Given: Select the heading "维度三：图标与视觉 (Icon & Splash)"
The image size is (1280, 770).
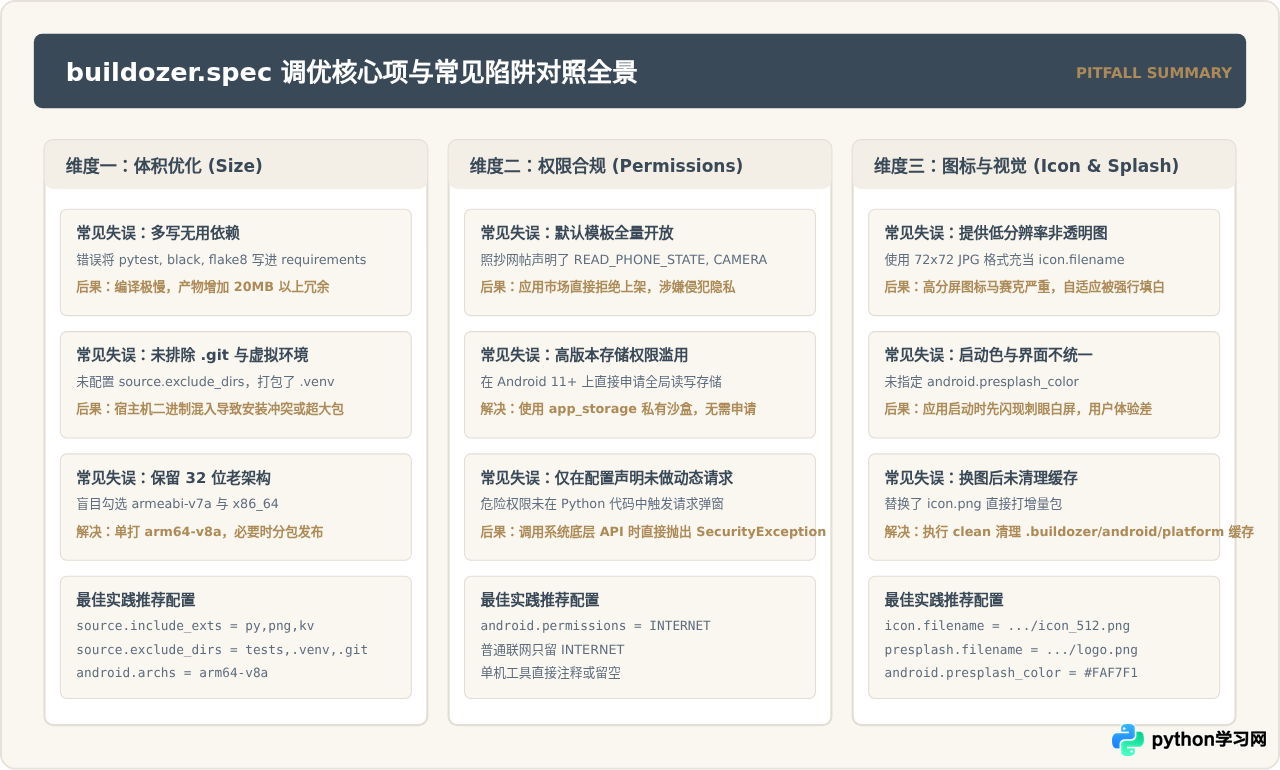Looking at the screenshot, I should coord(1026,166).
